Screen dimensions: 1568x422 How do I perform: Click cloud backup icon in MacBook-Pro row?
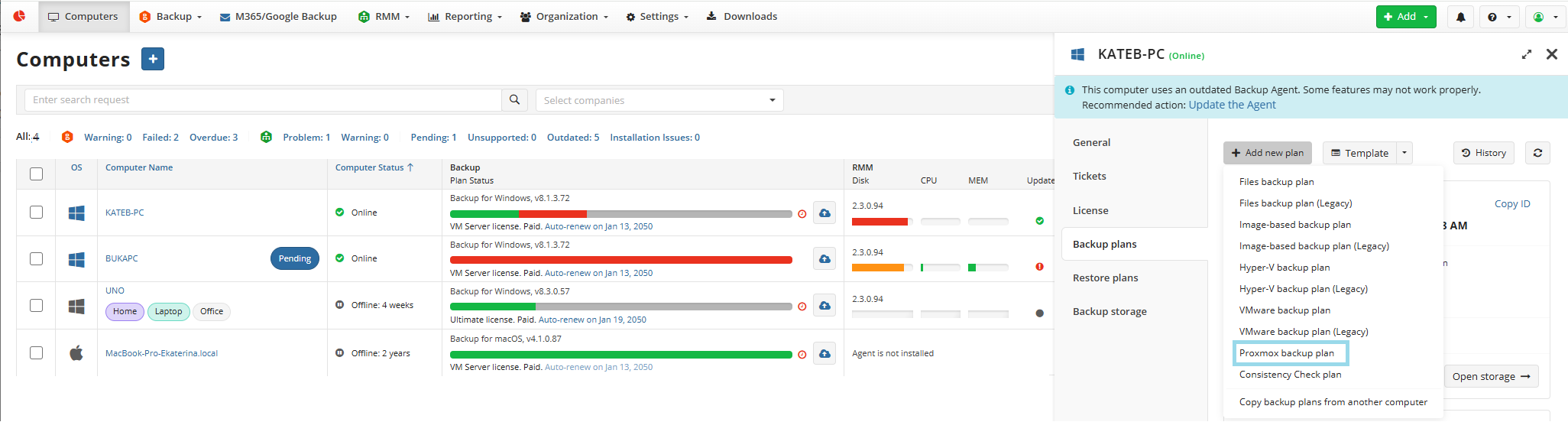pyautogui.click(x=824, y=354)
